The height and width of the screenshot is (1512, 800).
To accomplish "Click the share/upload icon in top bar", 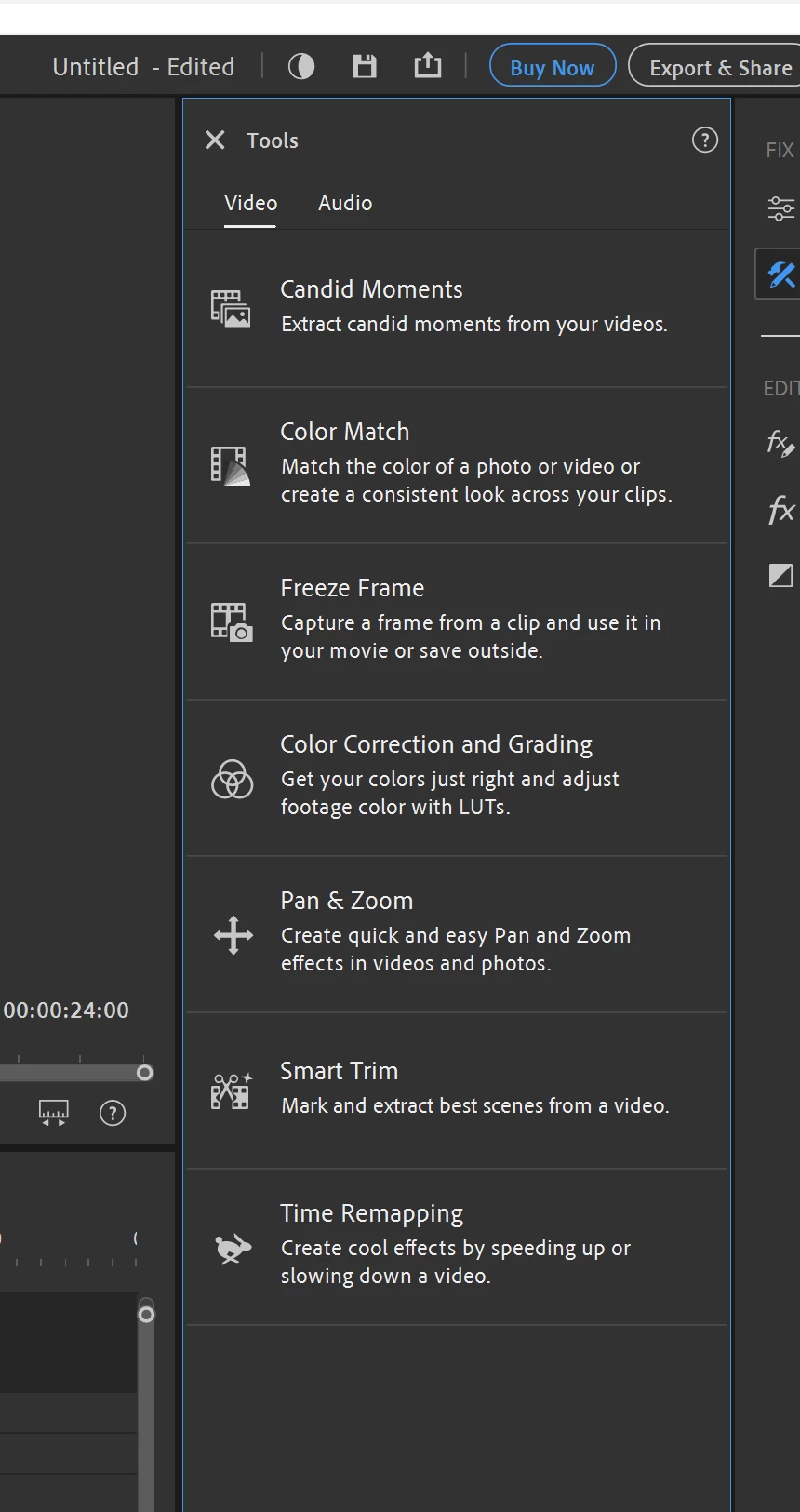I will [x=428, y=66].
